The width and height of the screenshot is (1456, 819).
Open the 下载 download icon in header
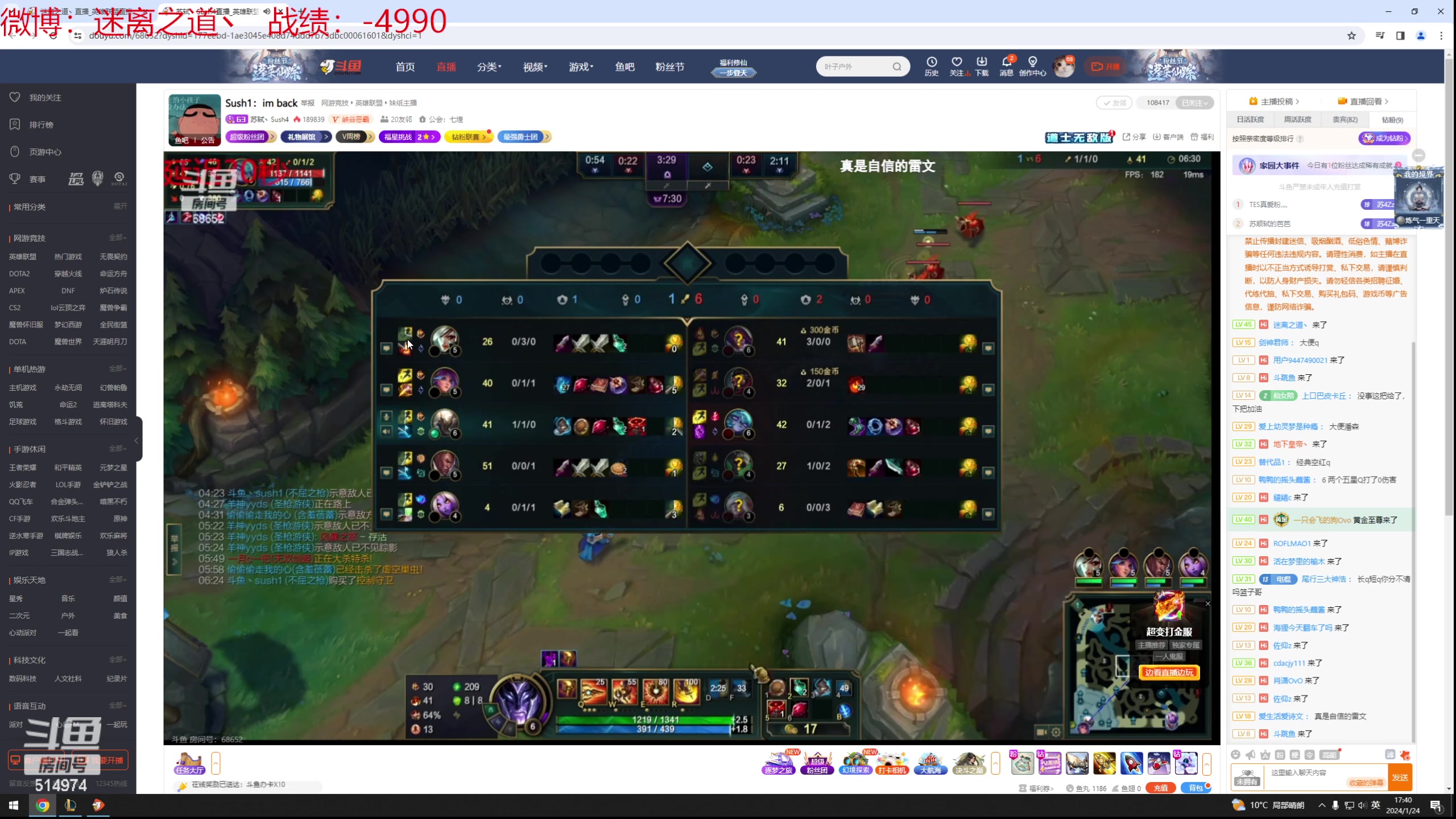pyautogui.click(x=982, y=63)
